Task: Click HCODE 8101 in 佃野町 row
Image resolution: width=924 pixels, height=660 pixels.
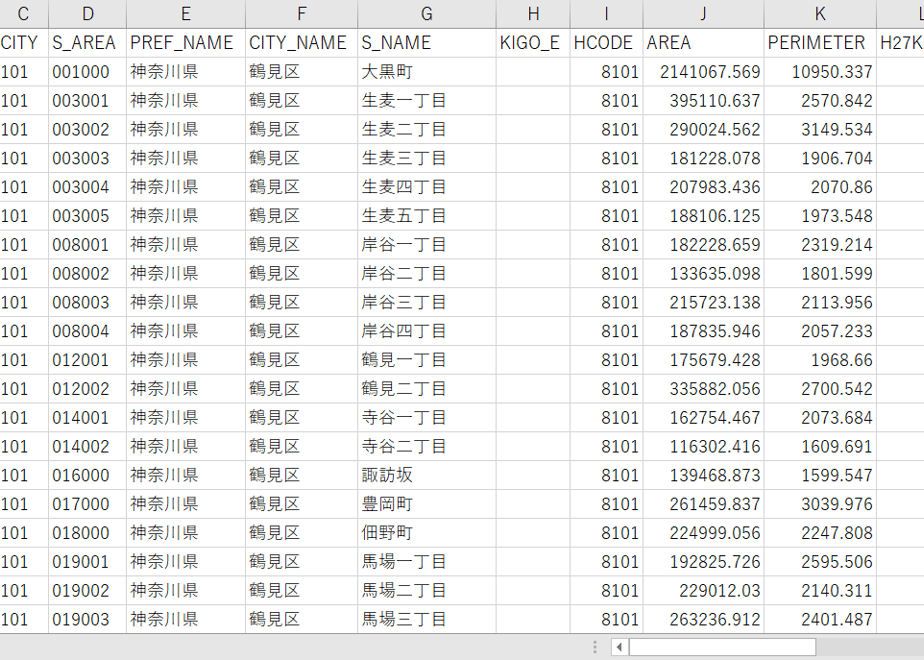Action: [x=606, y=534]
